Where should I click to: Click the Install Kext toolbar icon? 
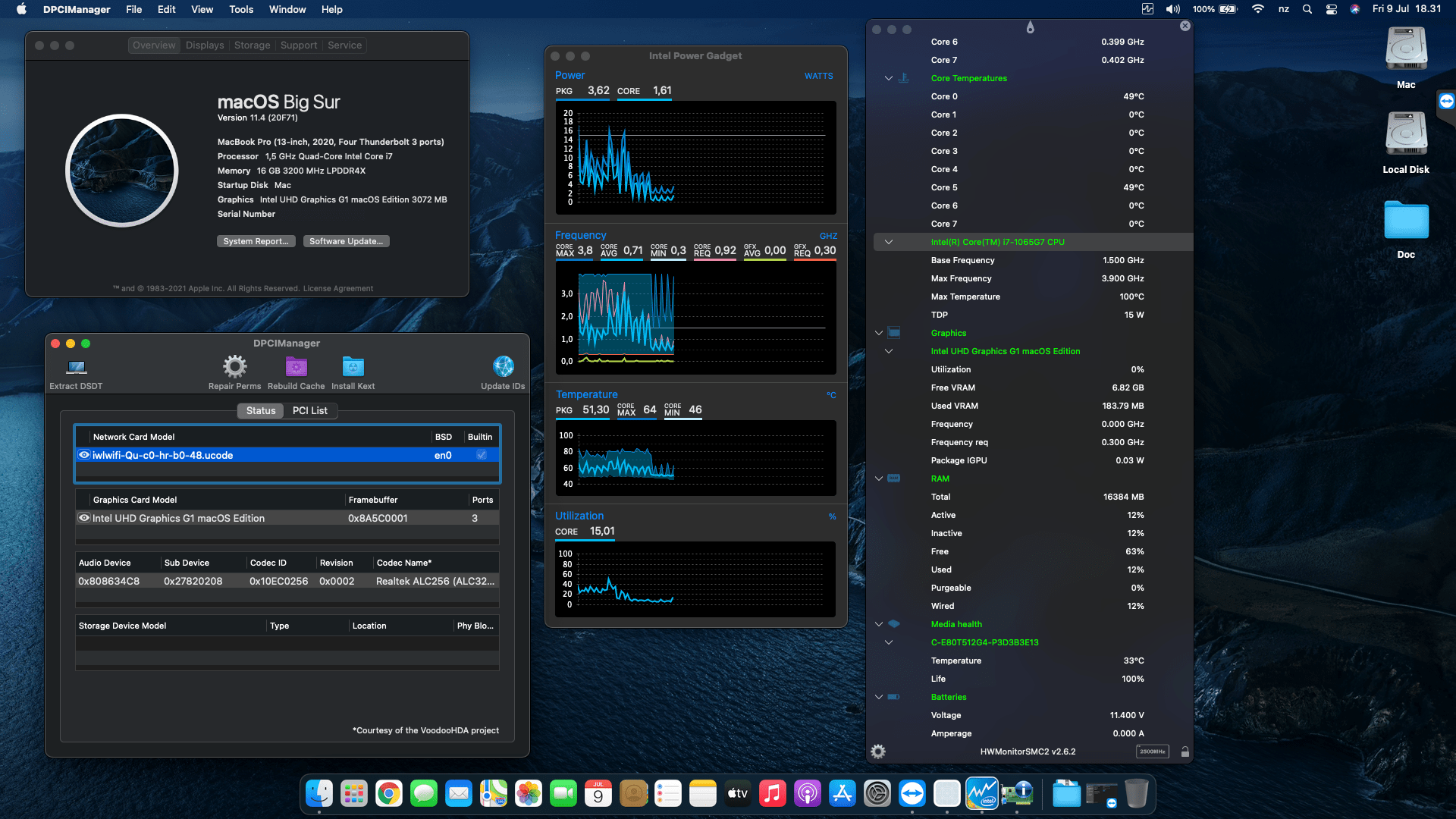click(x=353, y=367)
